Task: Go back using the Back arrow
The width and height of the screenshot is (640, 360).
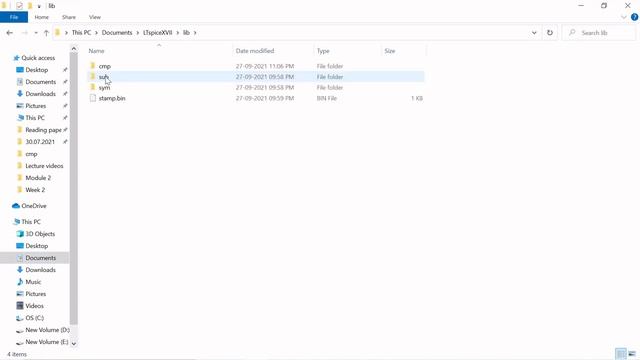Action: click(x=10, y=33)
